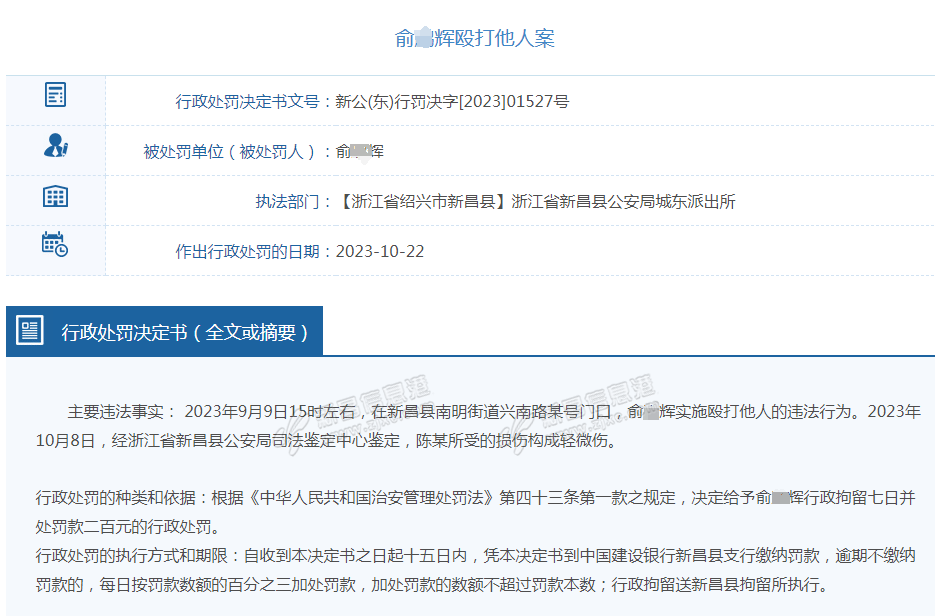Click the 被处罚单位（被处罚人）label
Screen dimensions: 935x616
coord(237,151)
